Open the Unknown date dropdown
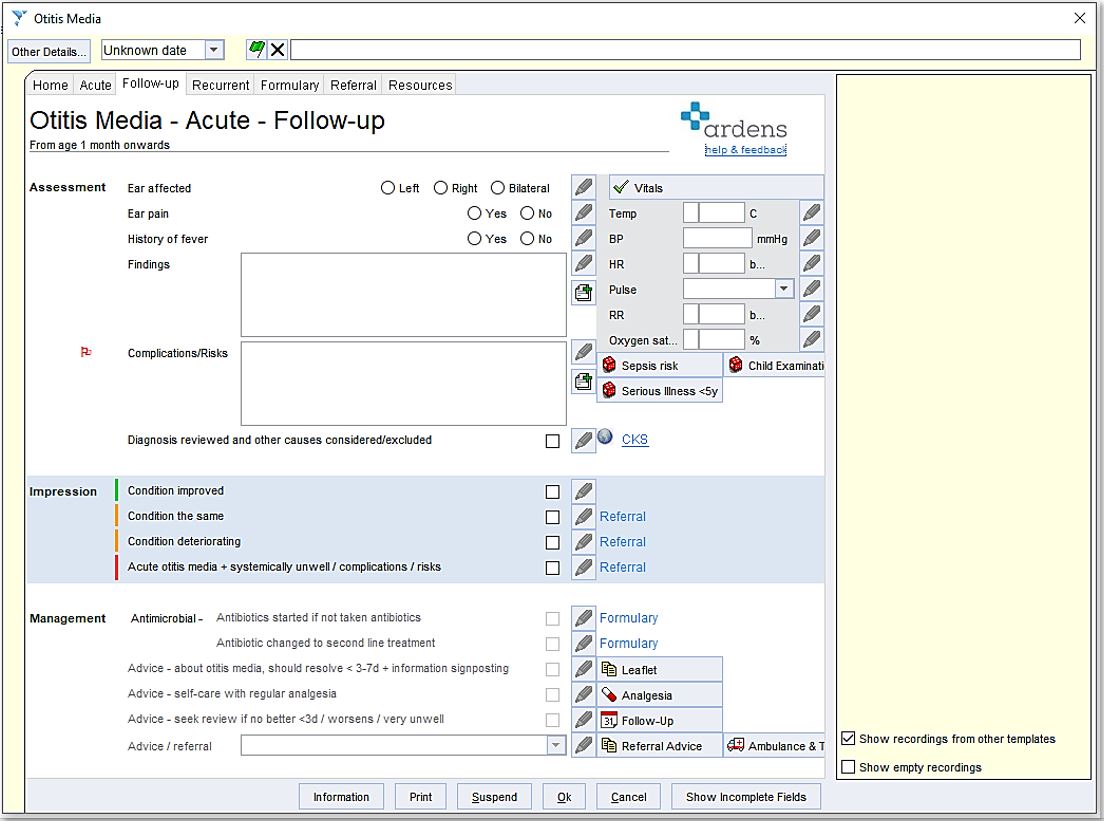This screenshot has width=1104, height=821. coord(214,50)
